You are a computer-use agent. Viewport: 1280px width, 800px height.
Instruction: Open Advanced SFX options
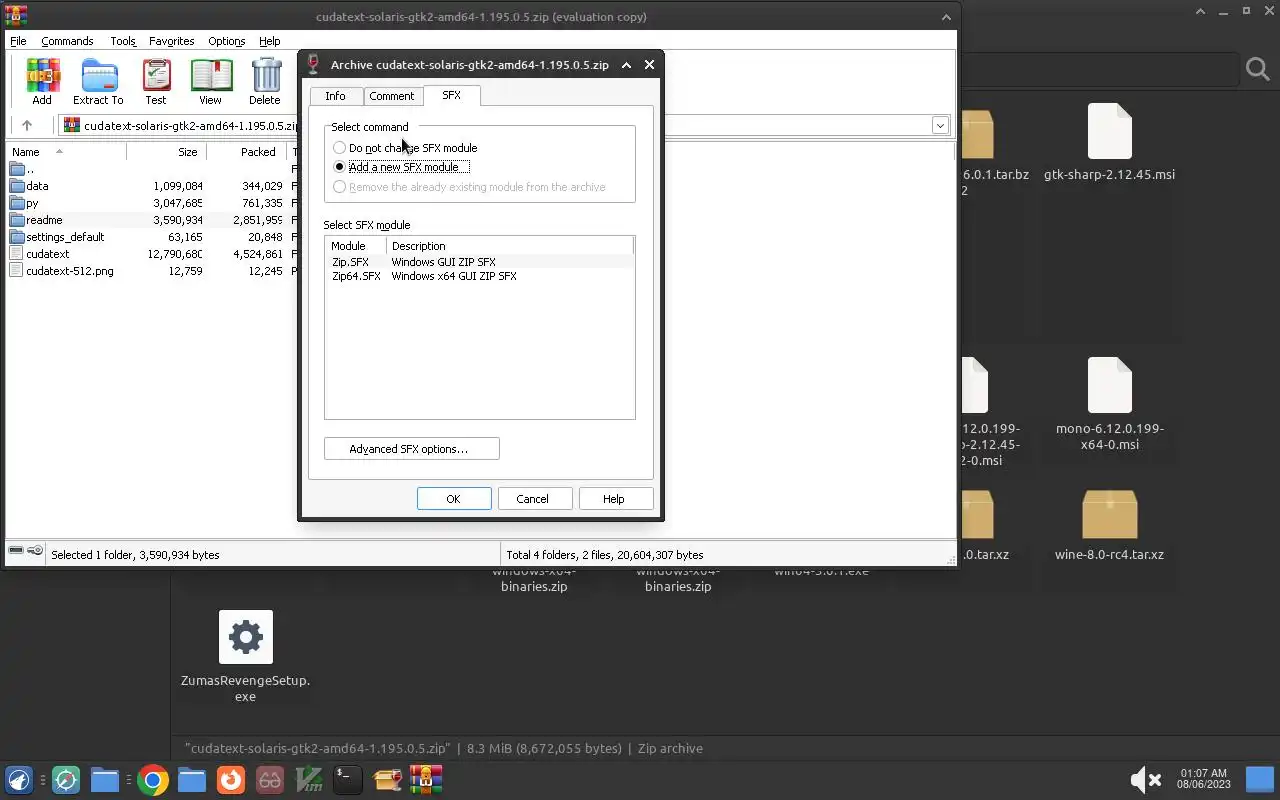411,449
